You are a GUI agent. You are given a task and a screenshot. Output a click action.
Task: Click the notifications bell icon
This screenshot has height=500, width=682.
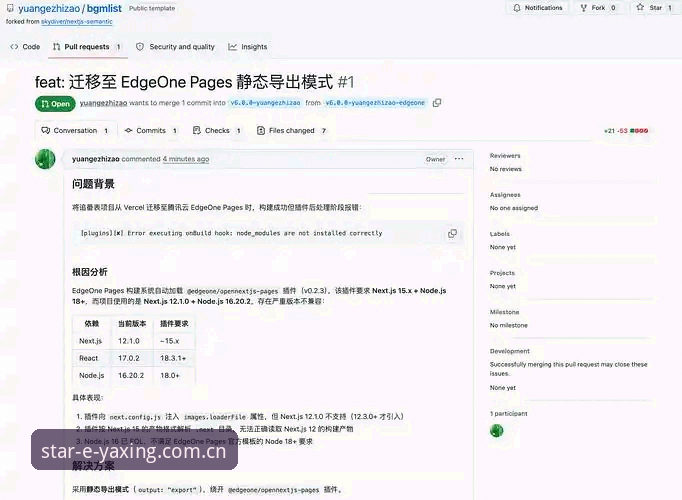517,8
